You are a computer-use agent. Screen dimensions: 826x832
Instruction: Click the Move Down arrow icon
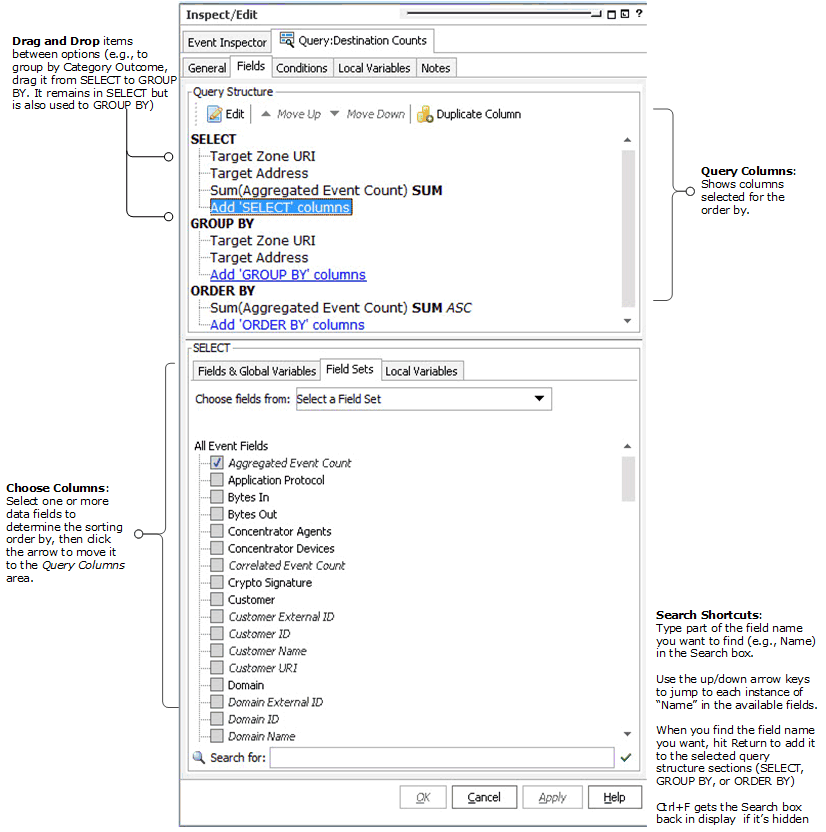pos(335,114)
